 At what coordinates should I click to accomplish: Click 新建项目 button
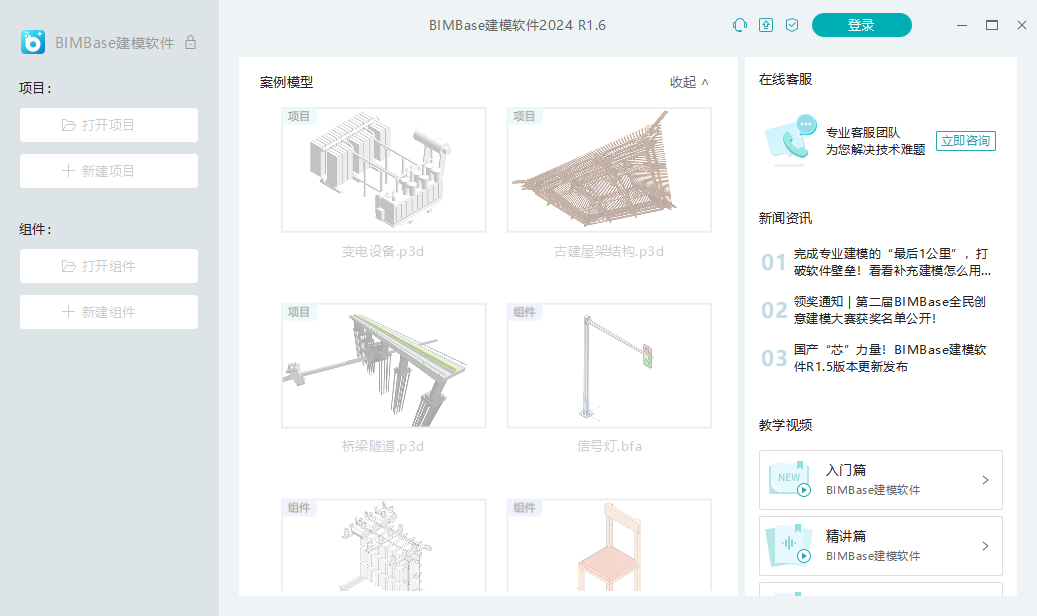click(x=109, y=171)
